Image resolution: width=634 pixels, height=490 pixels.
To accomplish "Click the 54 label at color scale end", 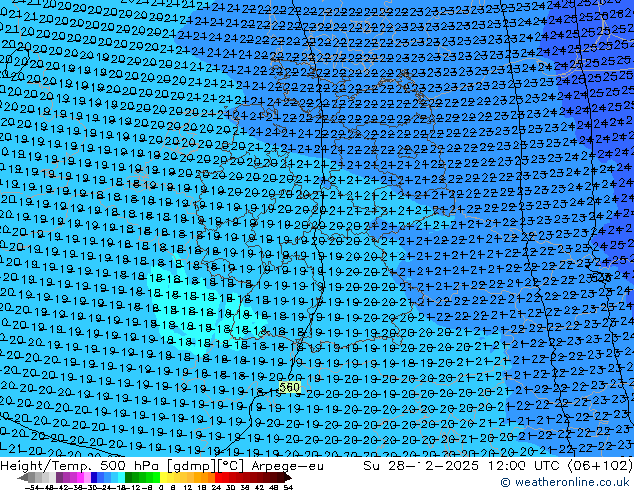I will (x=288, y=488).
